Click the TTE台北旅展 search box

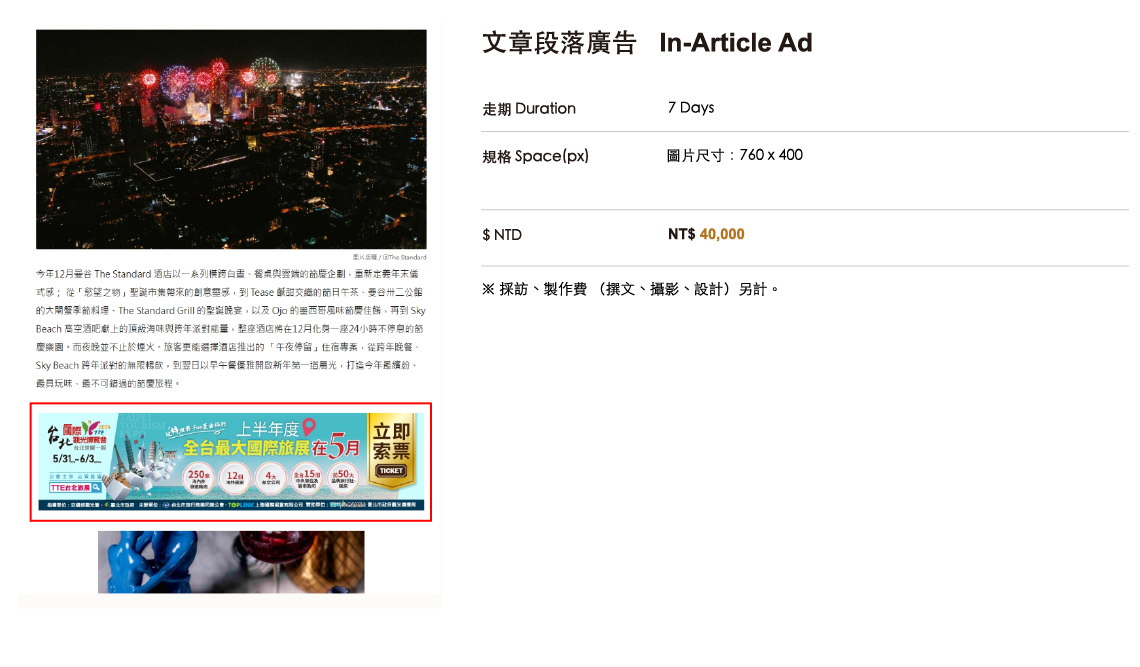point(72,488)
